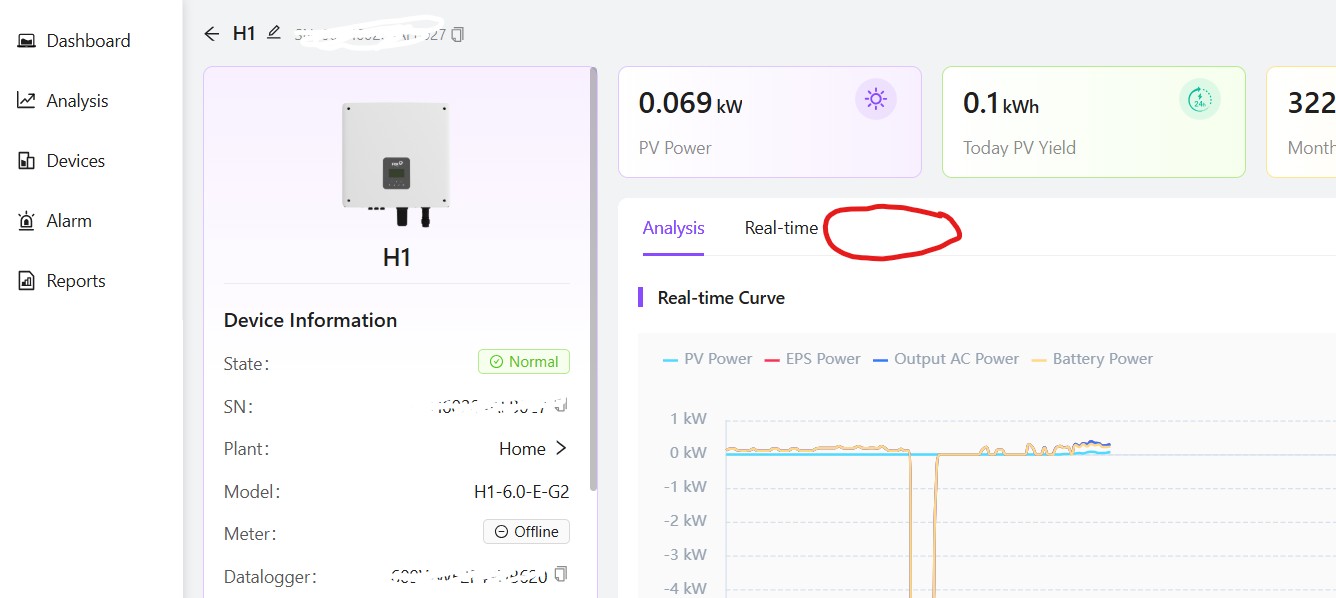This screenshot has height=598, width=1336.
Task: Toggle PV Power series in chart legend
Action: tap(707, 359)
